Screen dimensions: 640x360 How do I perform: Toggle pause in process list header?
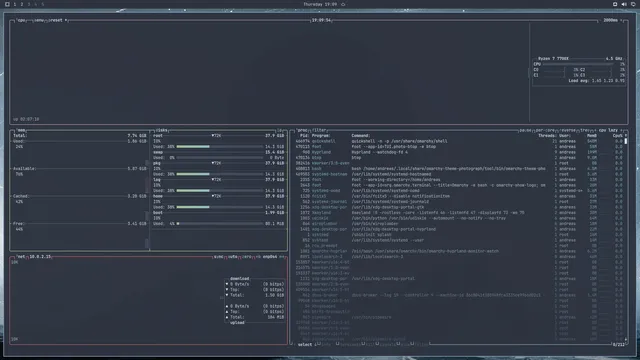click(525, 130)
